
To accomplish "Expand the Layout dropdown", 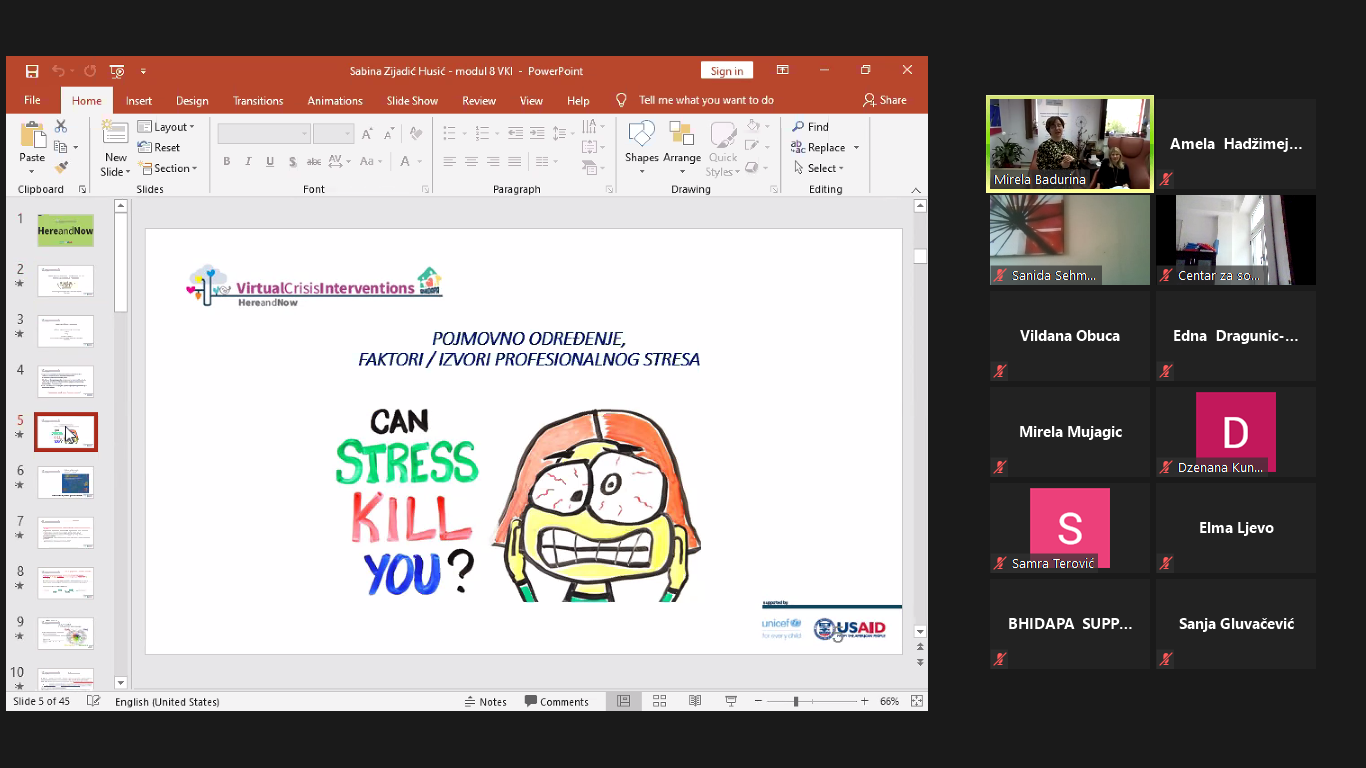I will (166, 127).
